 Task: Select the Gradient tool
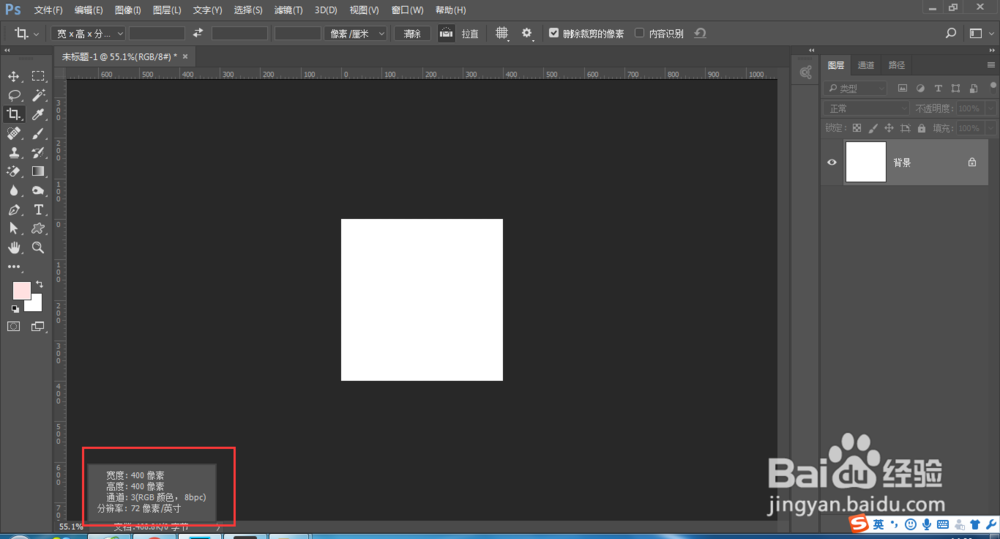tap(38, 172)
